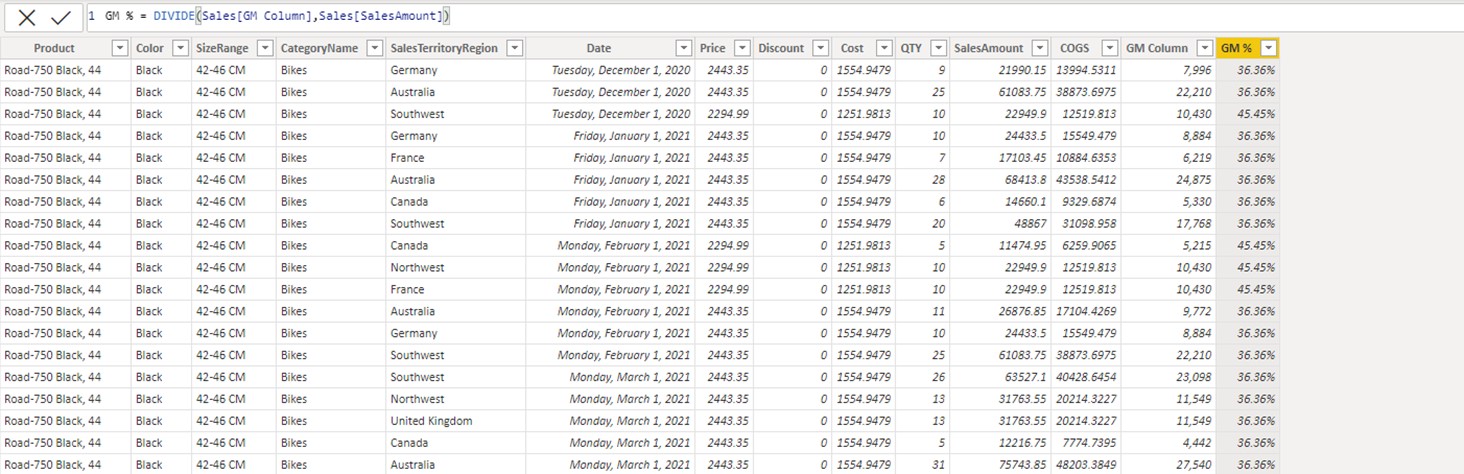This screenshot has height=474, width=1464.
Task: Expand the Discount column filter arrow
Action: coord(820,48)
